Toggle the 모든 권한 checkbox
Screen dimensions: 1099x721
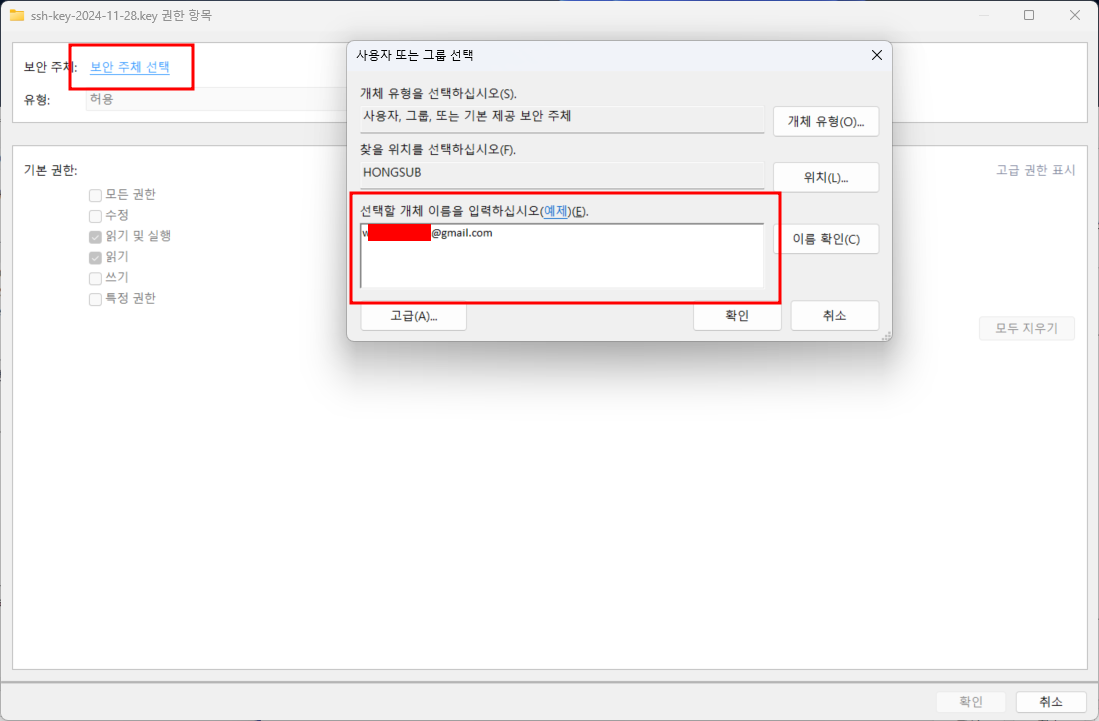(95, 195)
